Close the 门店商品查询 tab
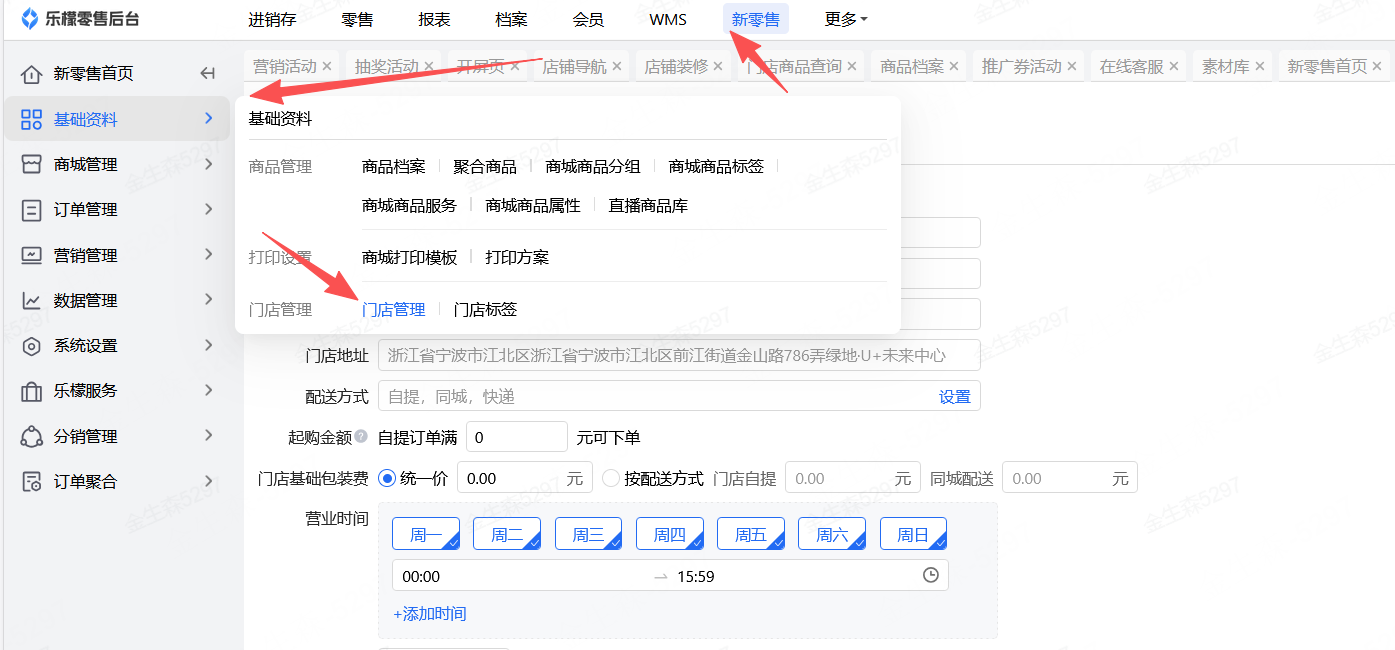The width and height of the screenshot is (1395, 650). (852, 67)
